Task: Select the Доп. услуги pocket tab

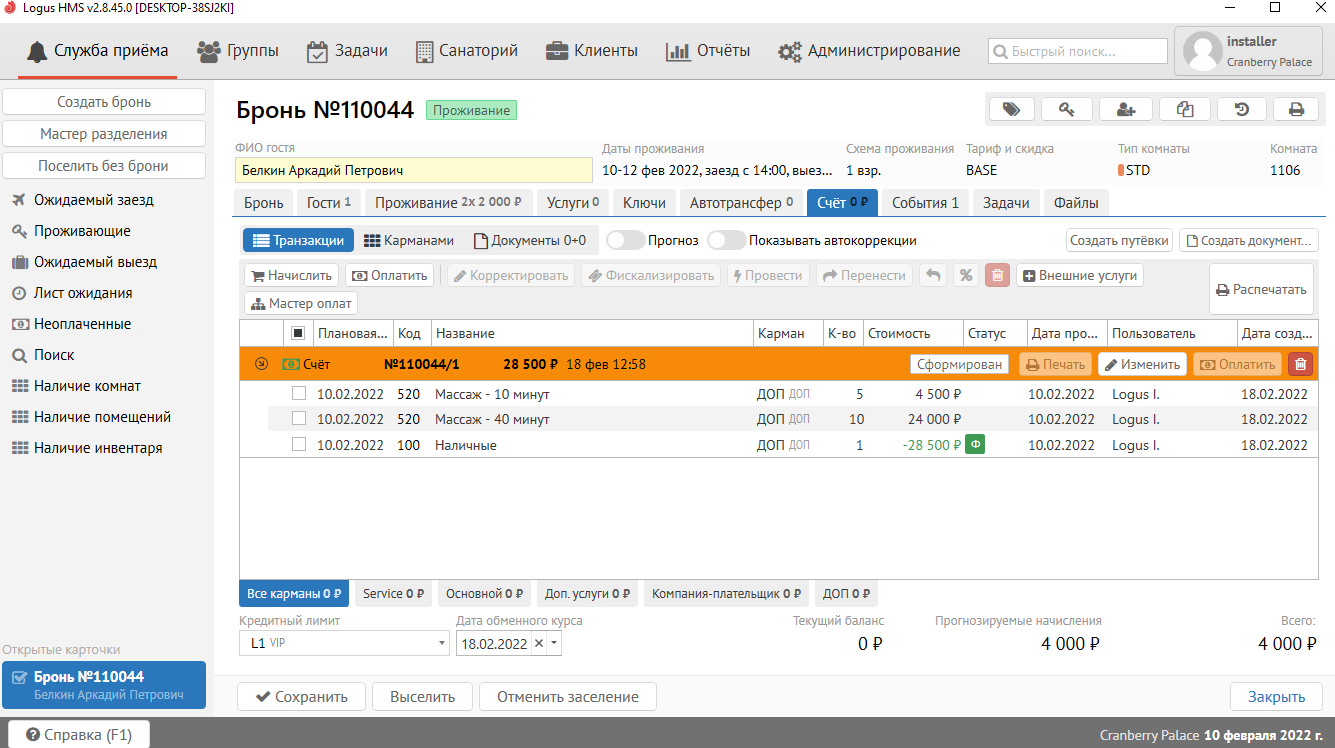Action: (587, 594)
